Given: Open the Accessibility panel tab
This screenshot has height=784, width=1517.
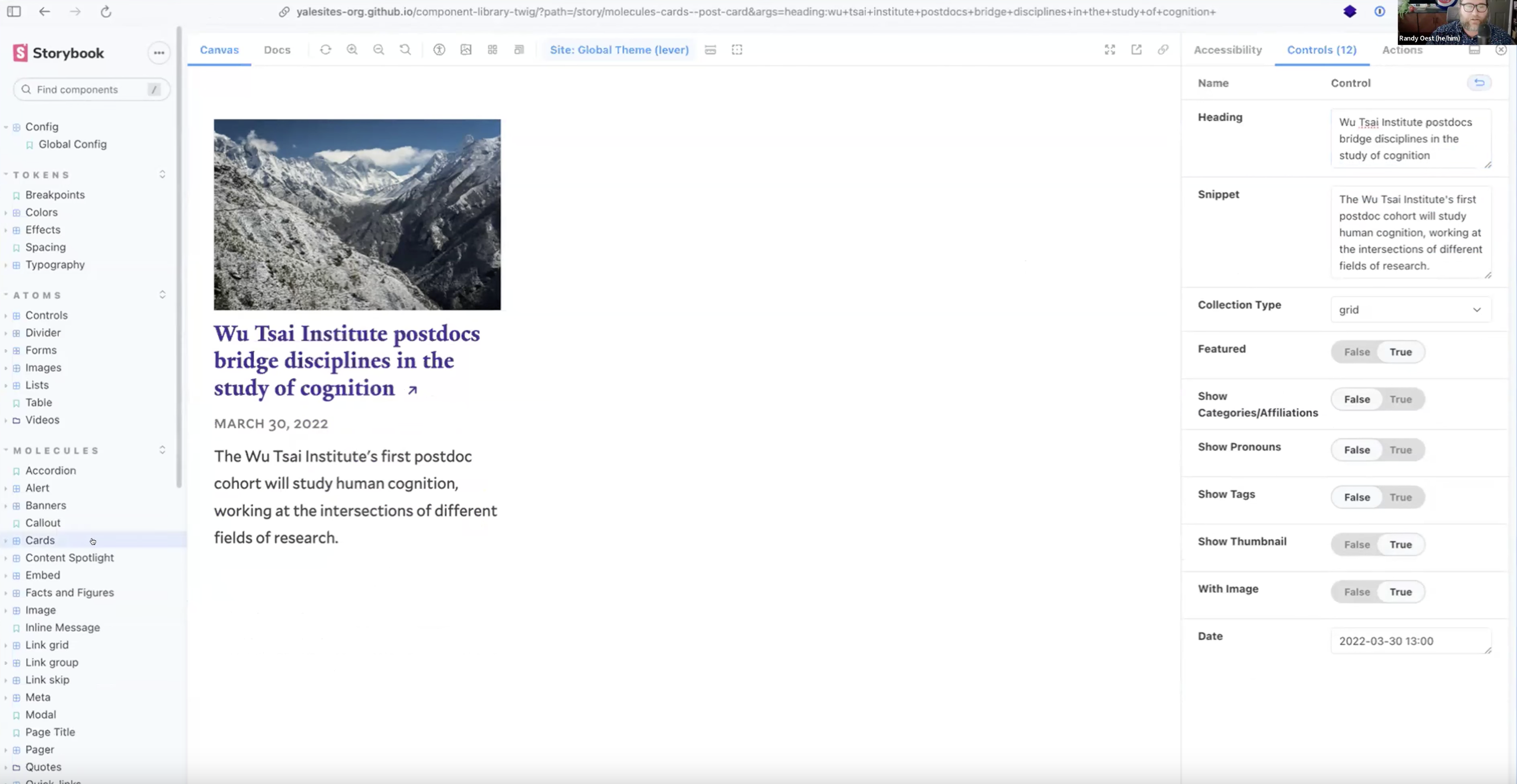Looking at the screenshot, I should click(x=1227, y=50).
